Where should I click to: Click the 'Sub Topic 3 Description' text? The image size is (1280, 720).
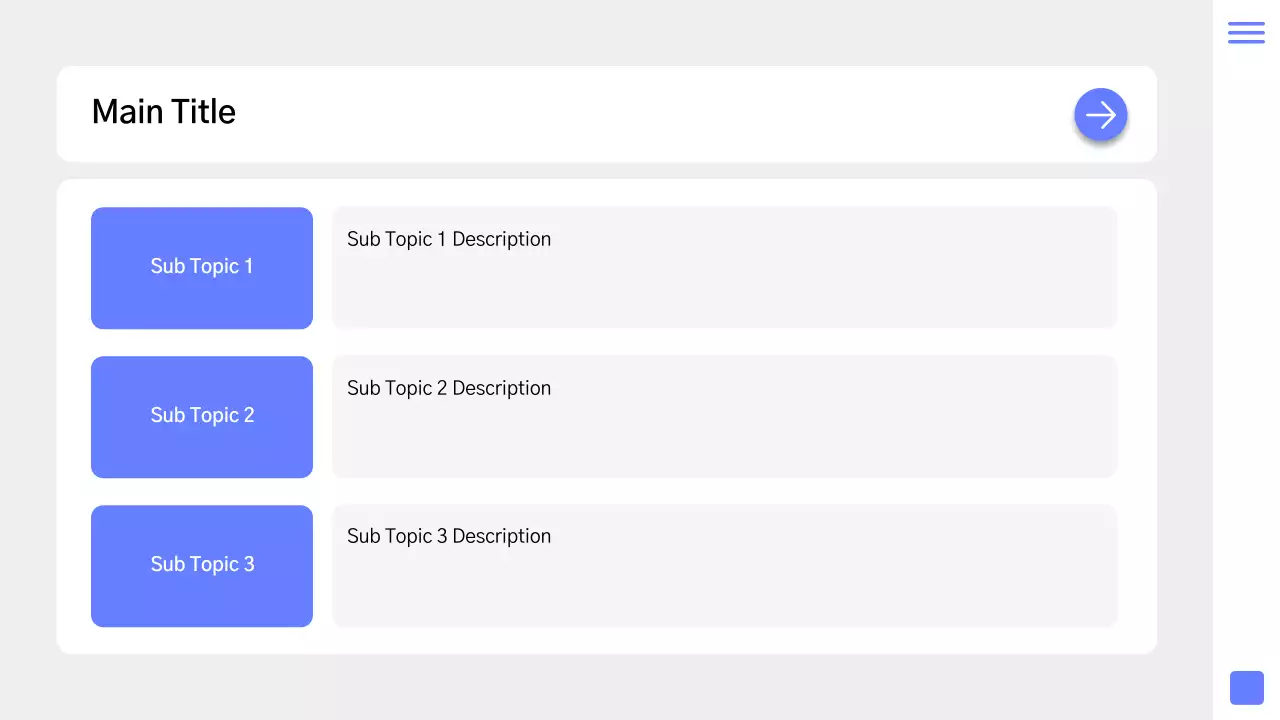(449, 536)
